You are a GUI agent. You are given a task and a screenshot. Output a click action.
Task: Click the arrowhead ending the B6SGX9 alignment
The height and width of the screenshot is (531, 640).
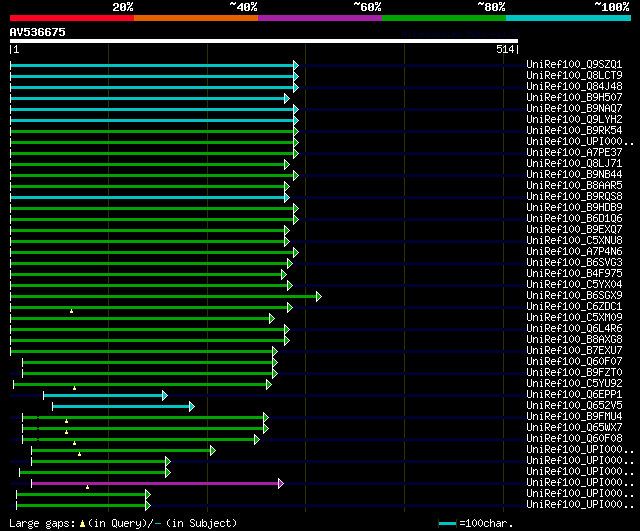tap(319, 296)
